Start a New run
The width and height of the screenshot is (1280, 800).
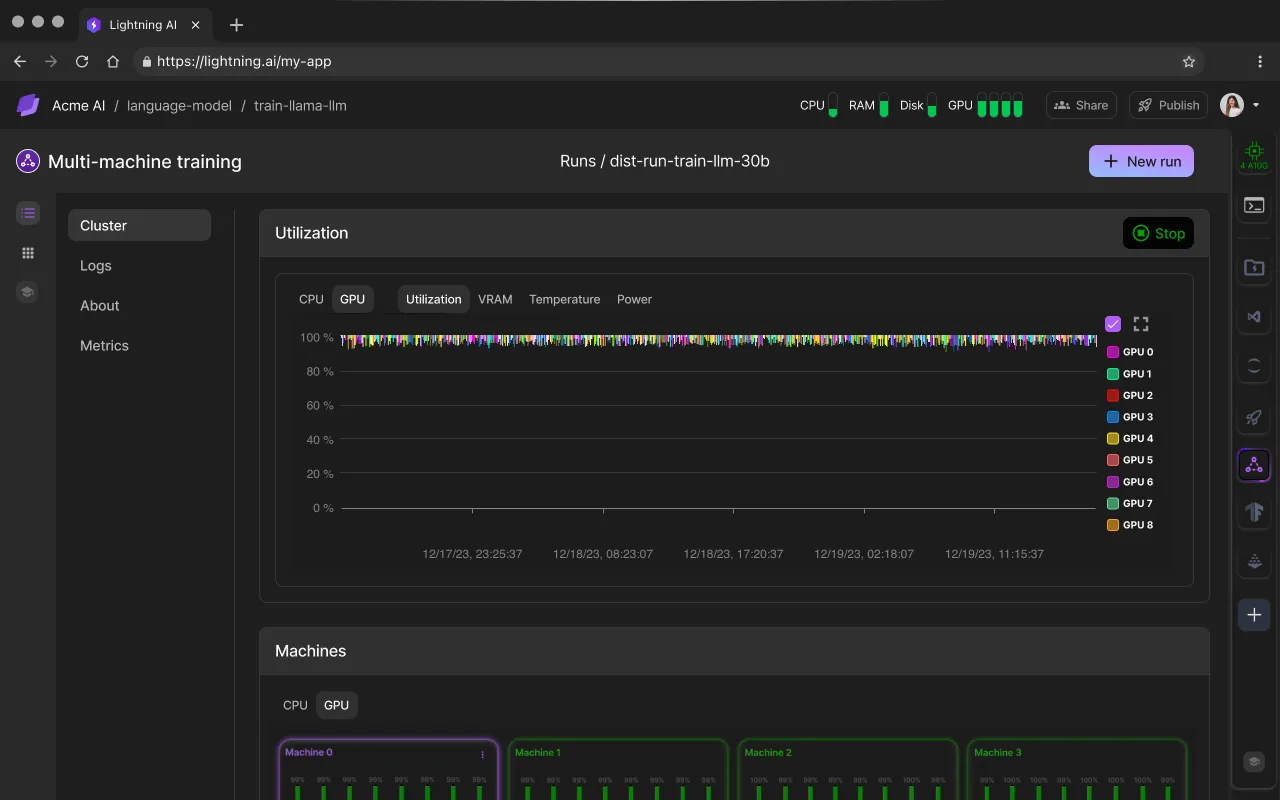tap(1141, 161)
